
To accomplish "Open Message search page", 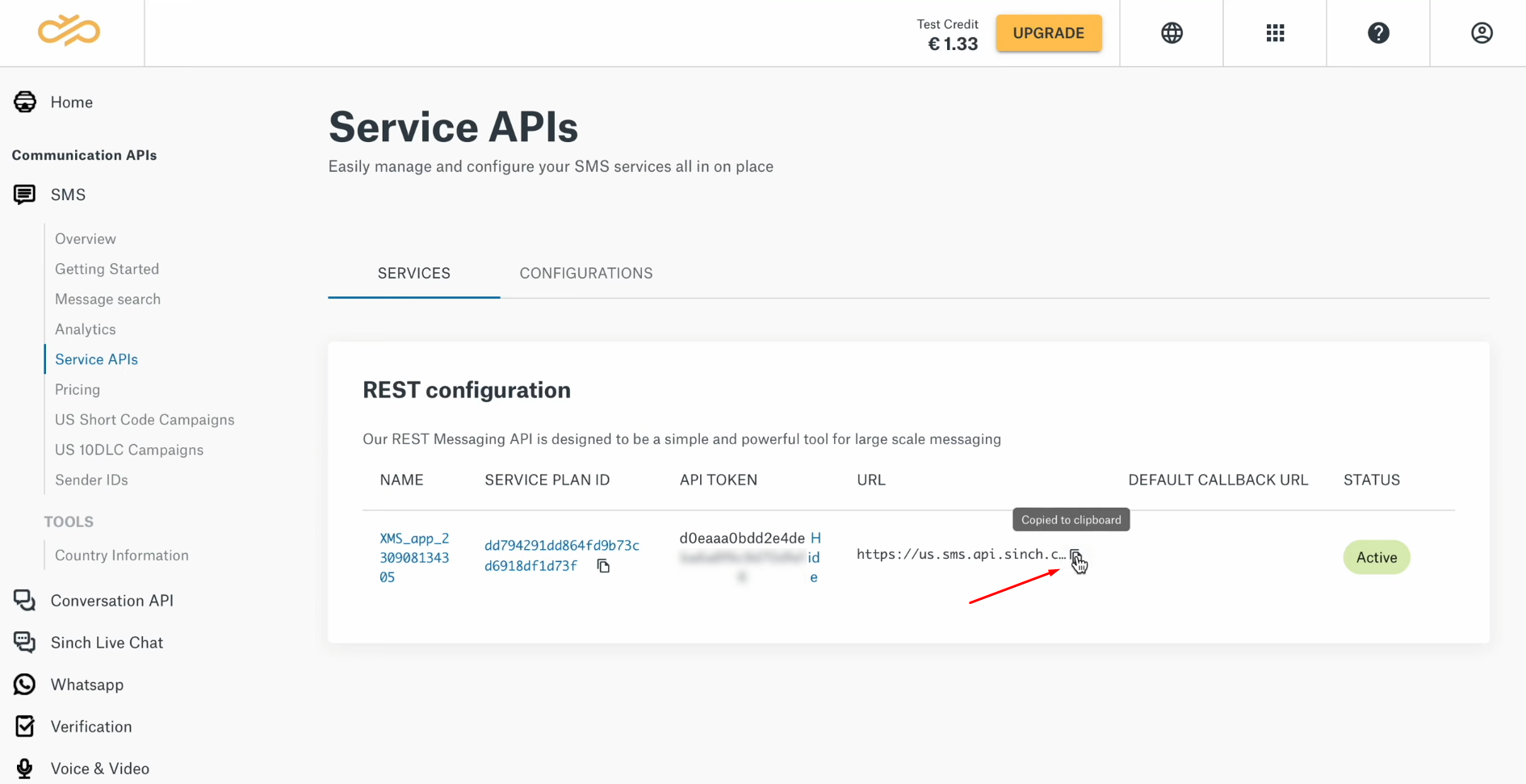I will tap(107, 299).
